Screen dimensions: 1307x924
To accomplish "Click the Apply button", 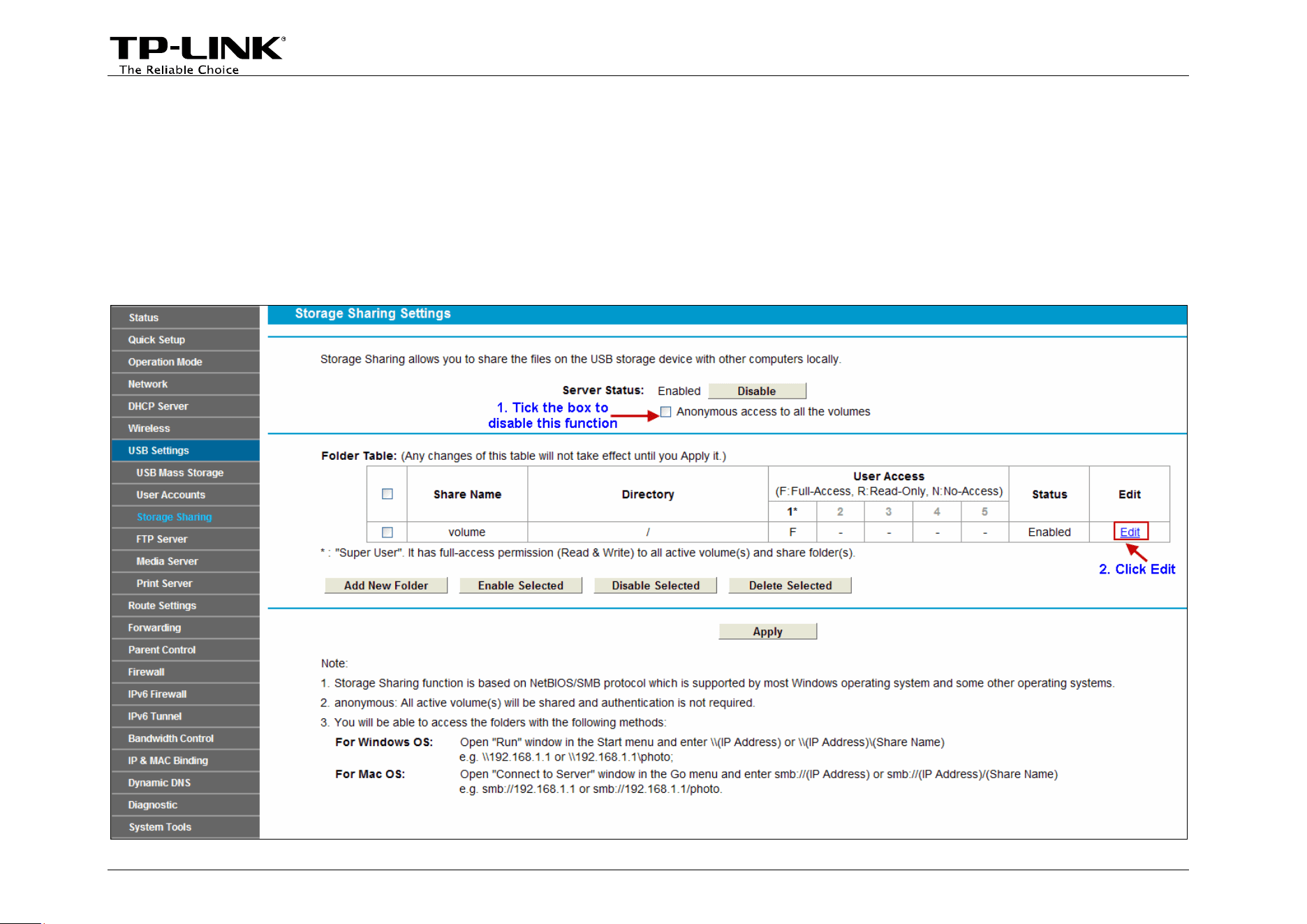I will (x=768, y=632).
